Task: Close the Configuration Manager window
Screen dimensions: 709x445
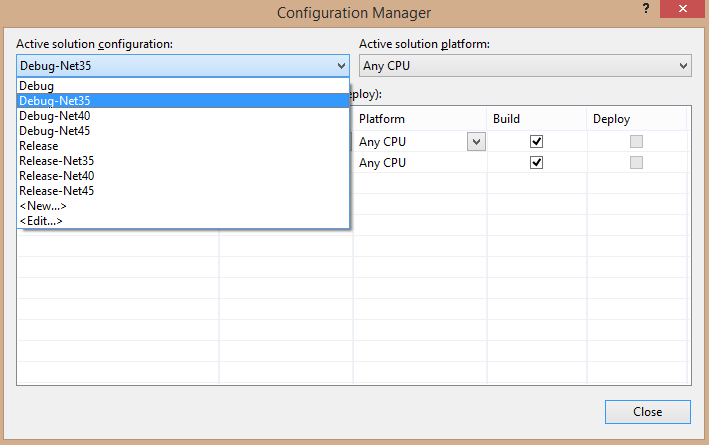Action: pyautogui.click(x=683, y=10)
